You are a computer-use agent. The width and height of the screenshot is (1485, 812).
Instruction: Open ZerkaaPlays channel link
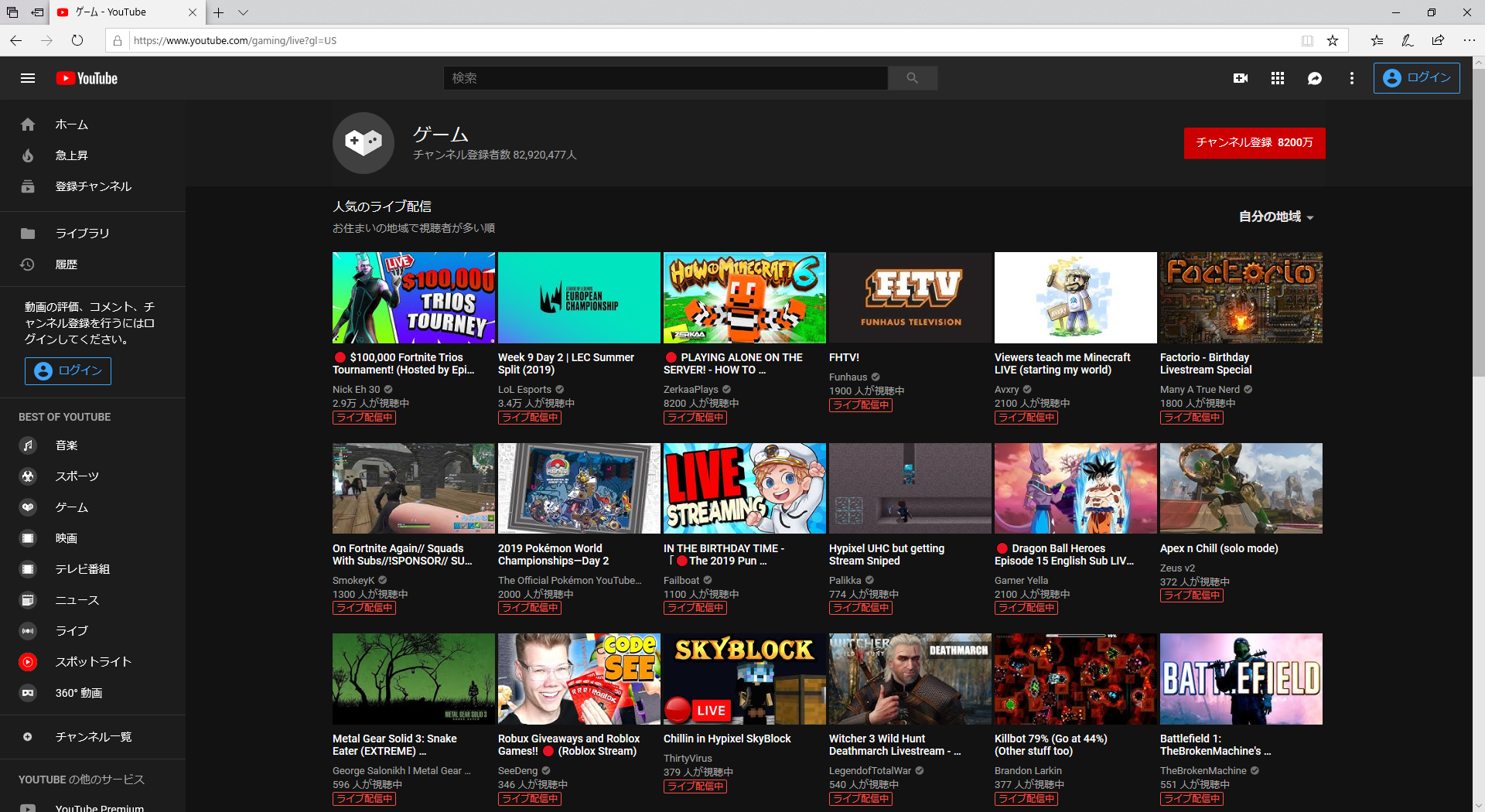coord(691,390)
